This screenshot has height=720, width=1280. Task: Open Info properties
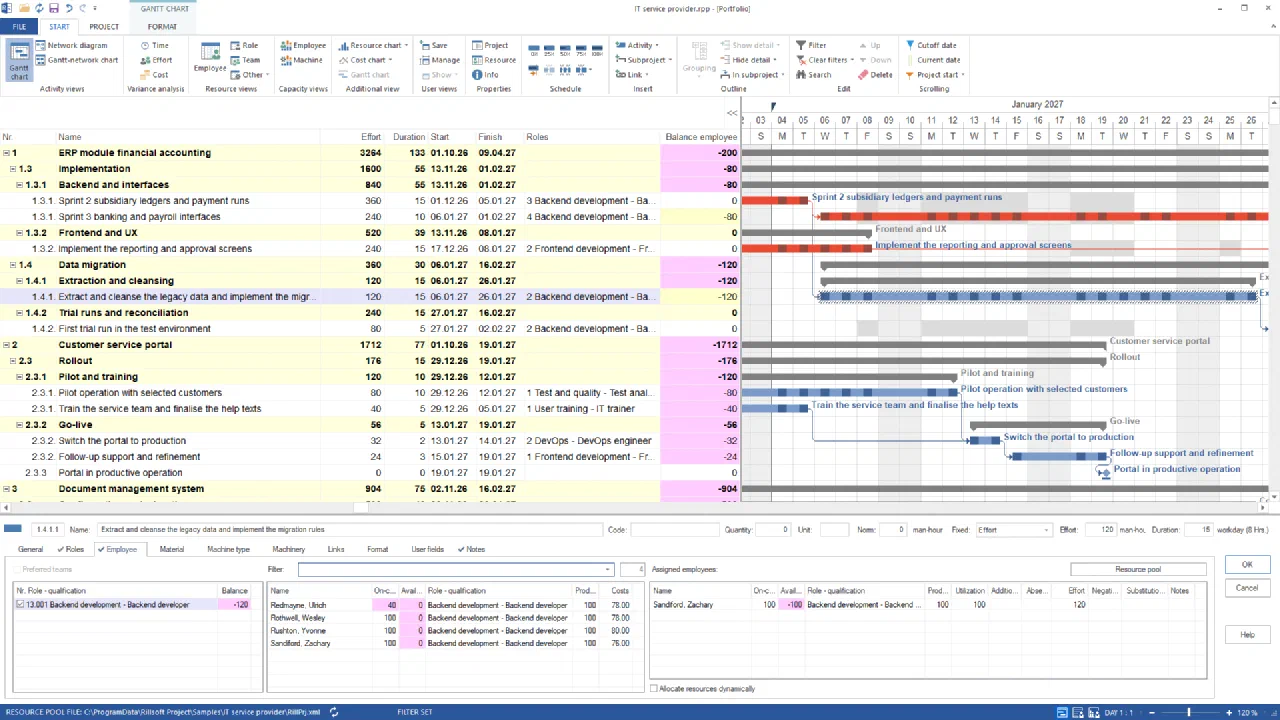click(x=485, y=75)
